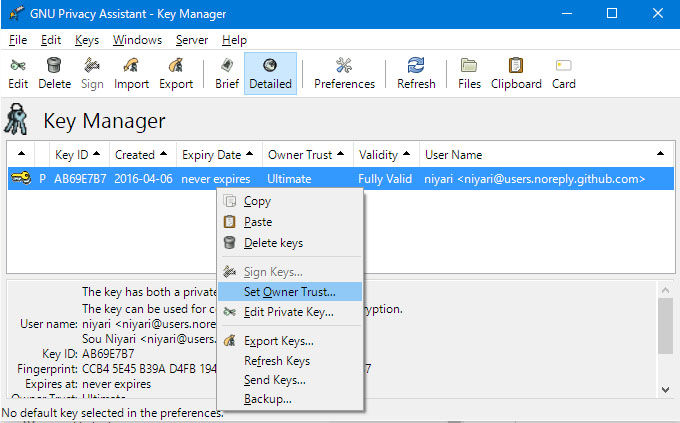Click 'Expires at: never expires' in details
The height and width of the screenshot is (423, 680).
pos(88,384)
